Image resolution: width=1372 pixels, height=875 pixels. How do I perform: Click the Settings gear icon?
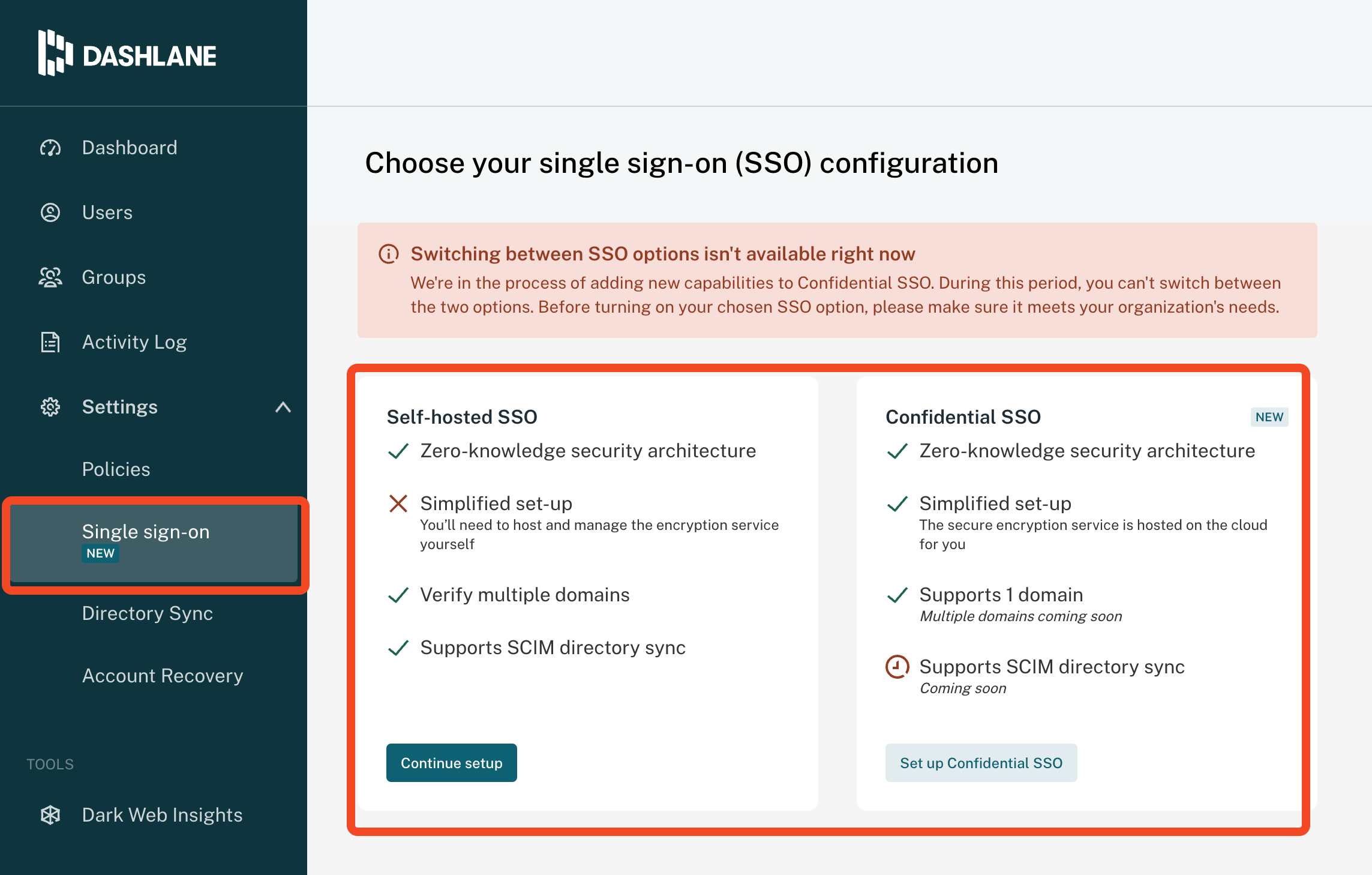pos(50,407)
